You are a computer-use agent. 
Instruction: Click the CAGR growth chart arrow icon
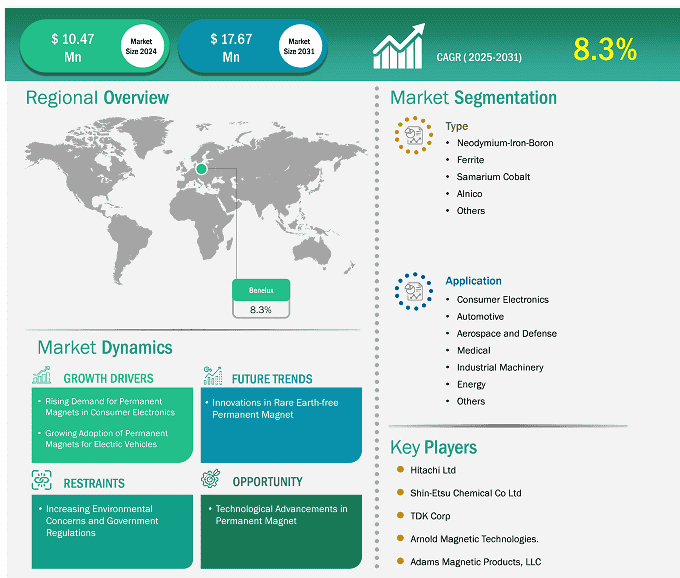pyautogui.click(x=399, y=46)
